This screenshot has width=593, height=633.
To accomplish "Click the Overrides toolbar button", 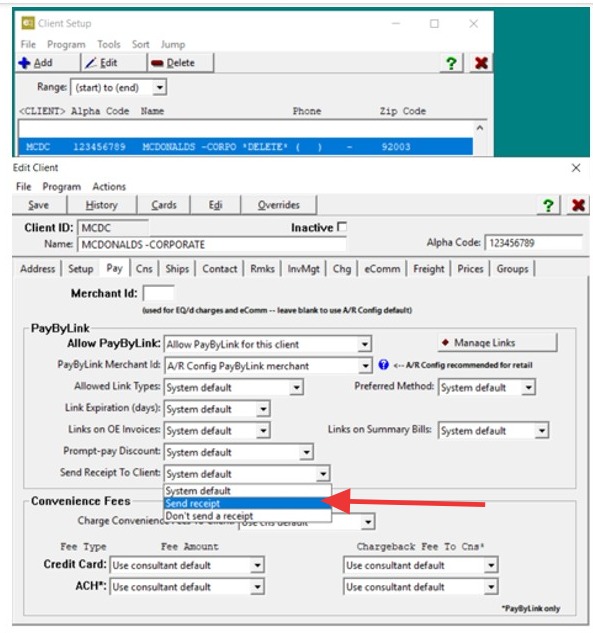I will tap(279, 205).
